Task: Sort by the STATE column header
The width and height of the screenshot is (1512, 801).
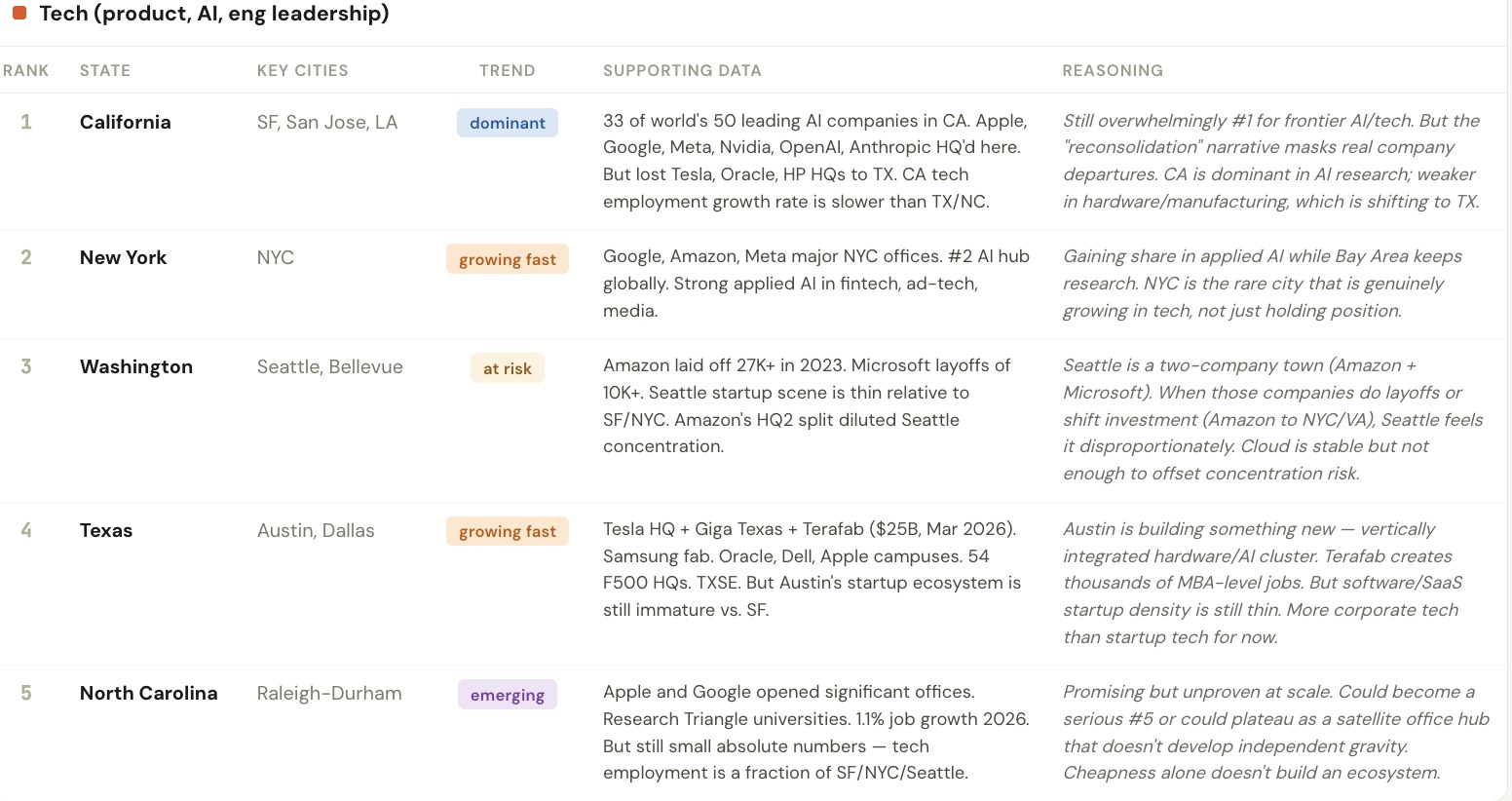Action: 105,70
